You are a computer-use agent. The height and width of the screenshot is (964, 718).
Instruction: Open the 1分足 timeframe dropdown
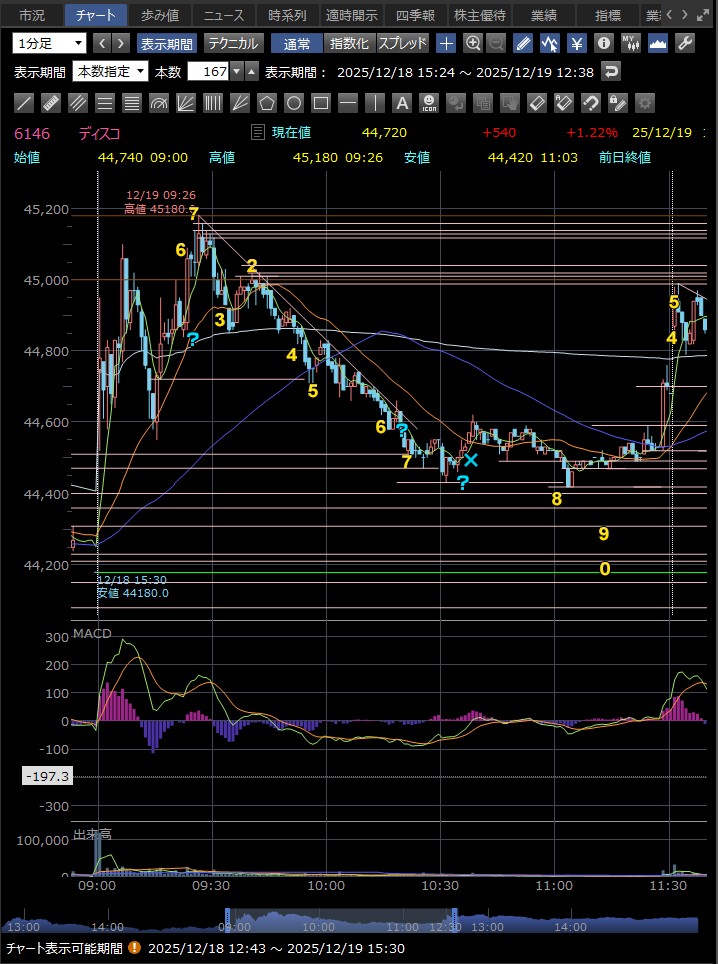49,43
